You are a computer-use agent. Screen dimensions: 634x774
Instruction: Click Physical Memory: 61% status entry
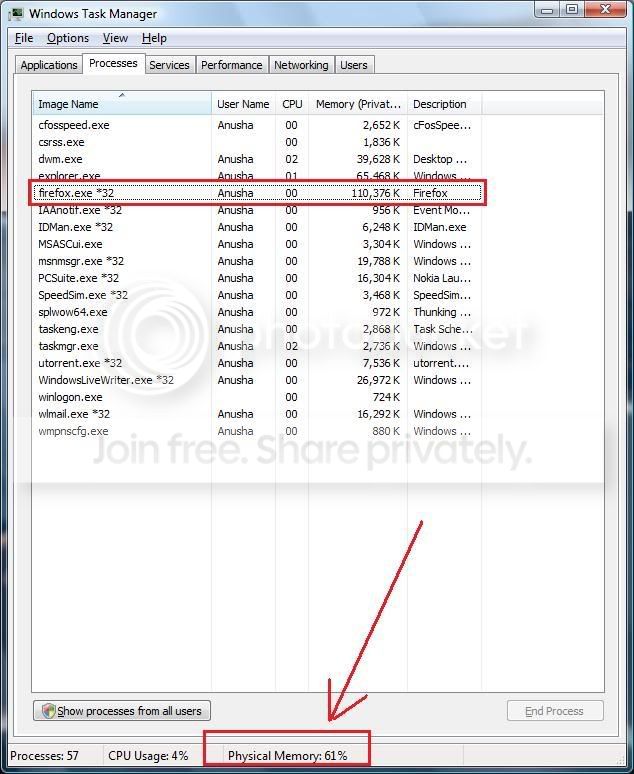[287, 756]
